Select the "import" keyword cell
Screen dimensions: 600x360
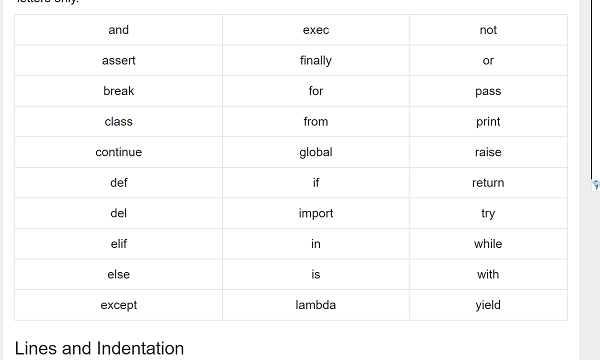click(316, 213)
